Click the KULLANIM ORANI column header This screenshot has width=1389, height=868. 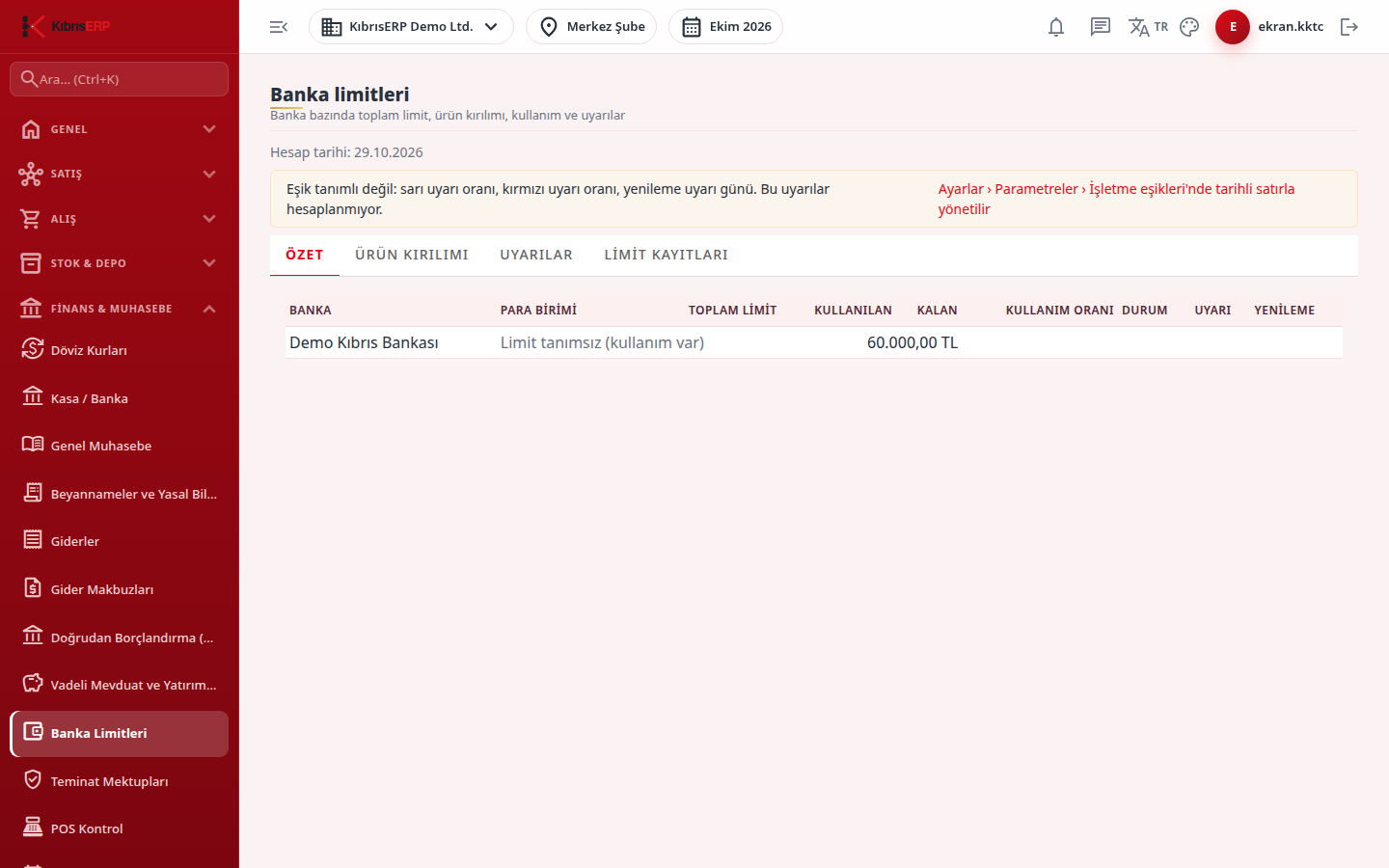pyautogui.click(x=1060, y=311)
